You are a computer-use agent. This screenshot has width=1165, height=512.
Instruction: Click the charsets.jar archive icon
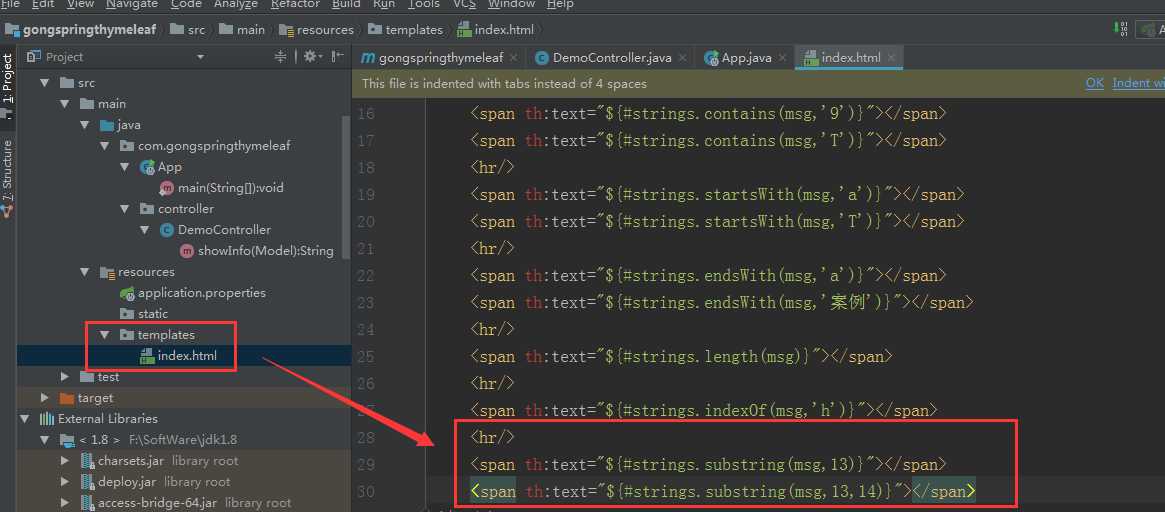(86, 461)
